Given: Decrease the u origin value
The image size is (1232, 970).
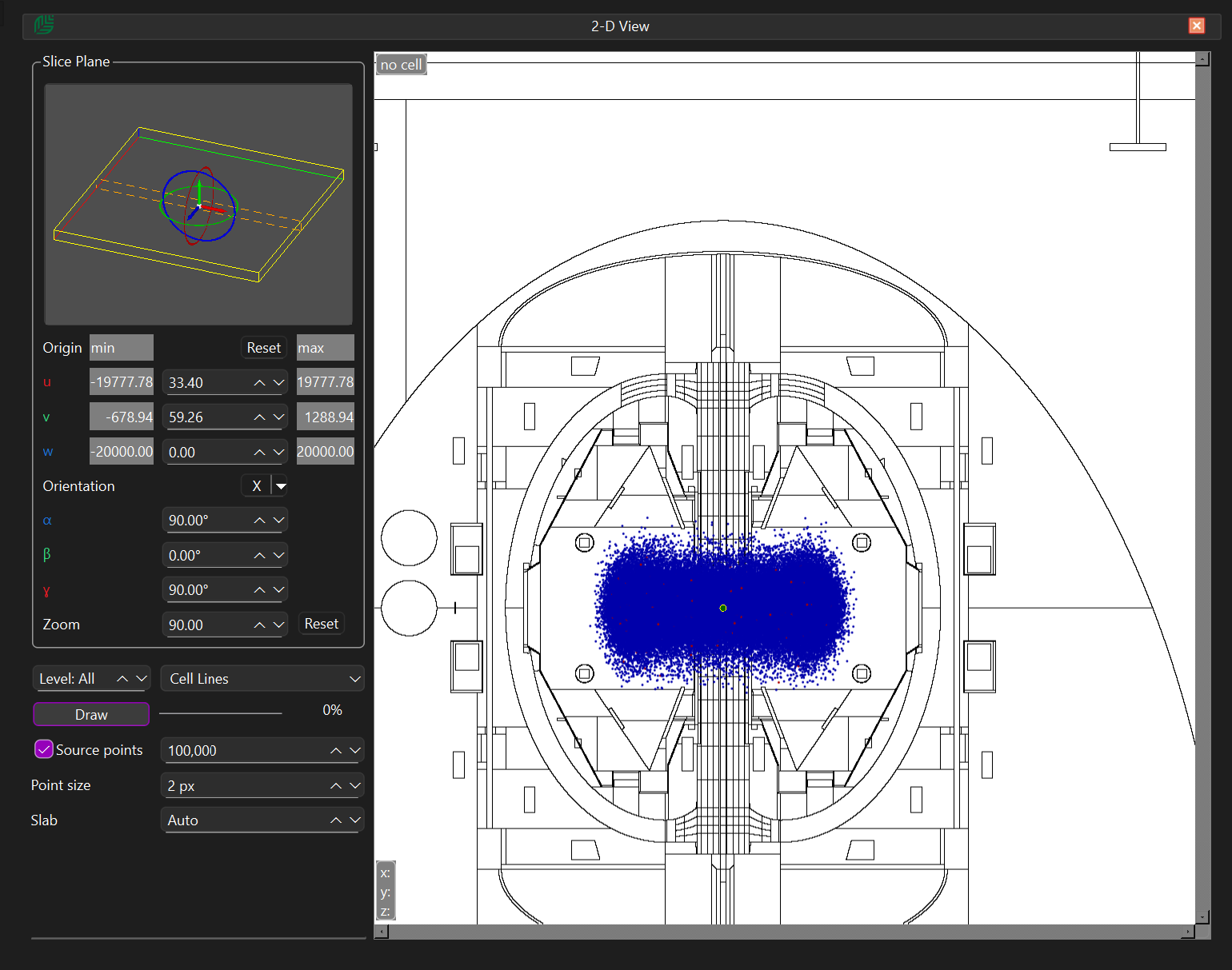Looking at the screenshot, I should (278, 383).
